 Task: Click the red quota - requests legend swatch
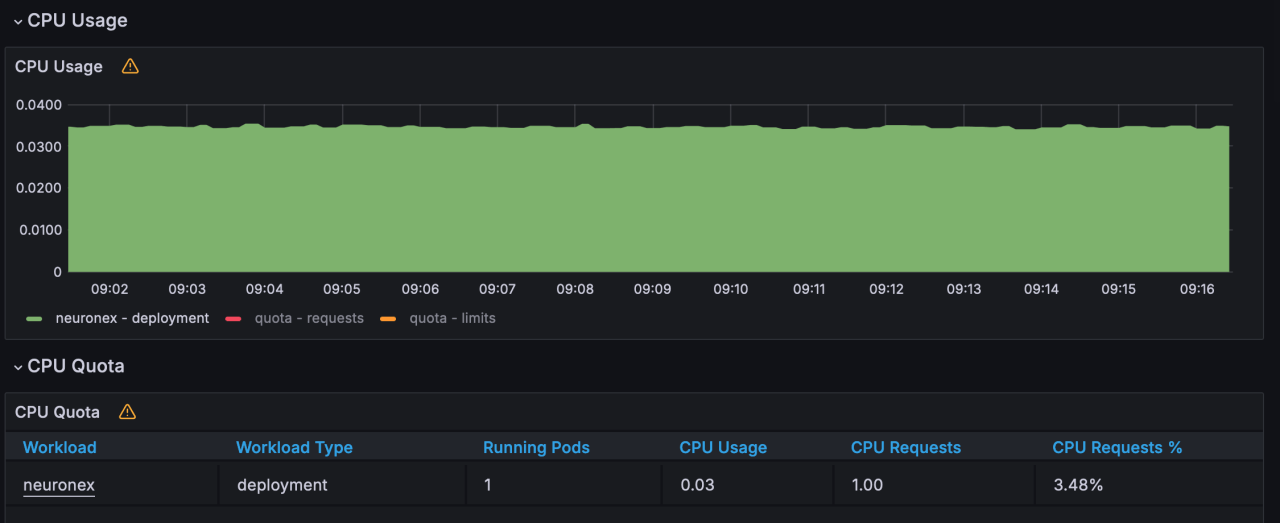(x=234, y=319)
